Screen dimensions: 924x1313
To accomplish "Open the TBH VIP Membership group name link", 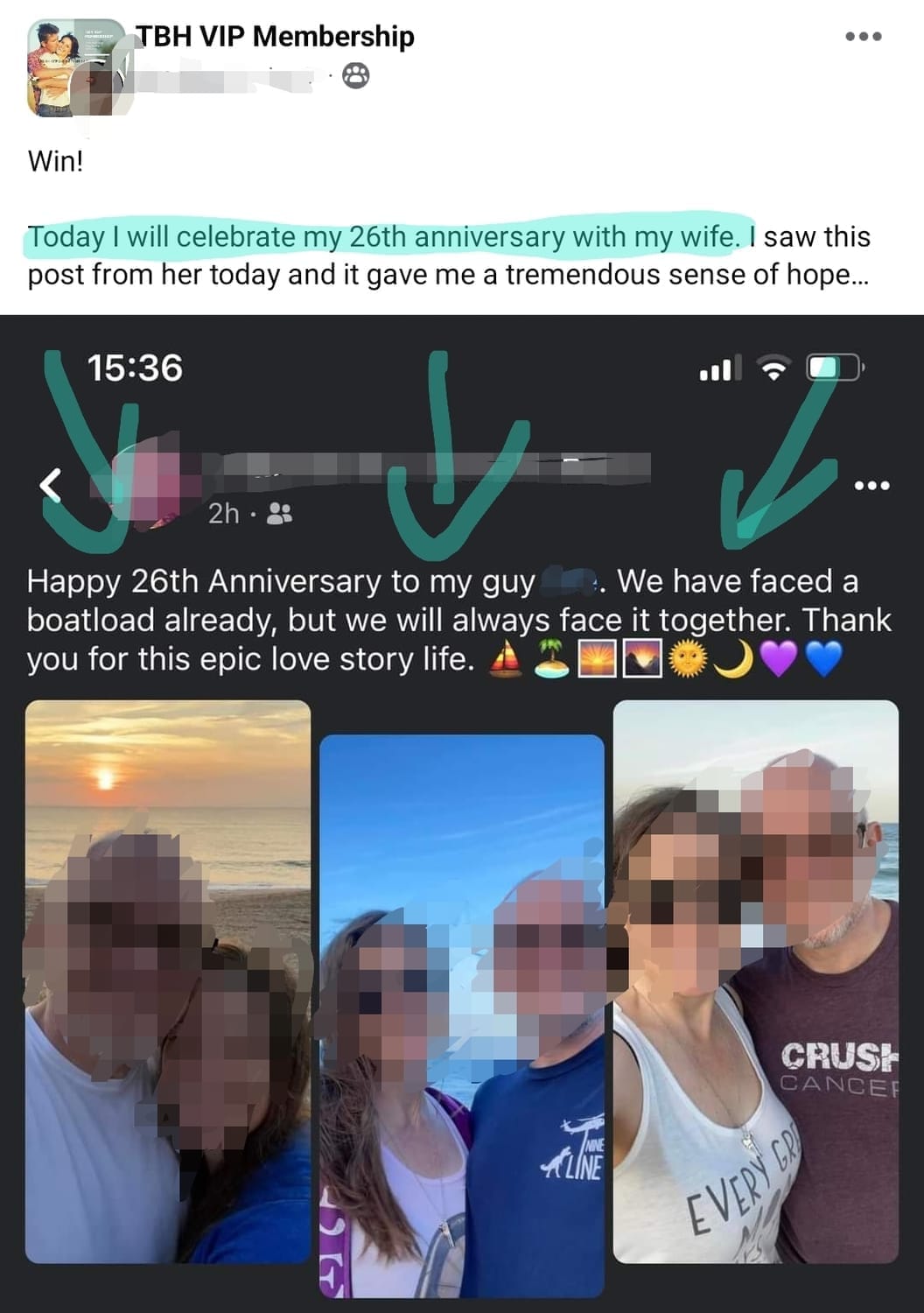I will click(275, 37).
